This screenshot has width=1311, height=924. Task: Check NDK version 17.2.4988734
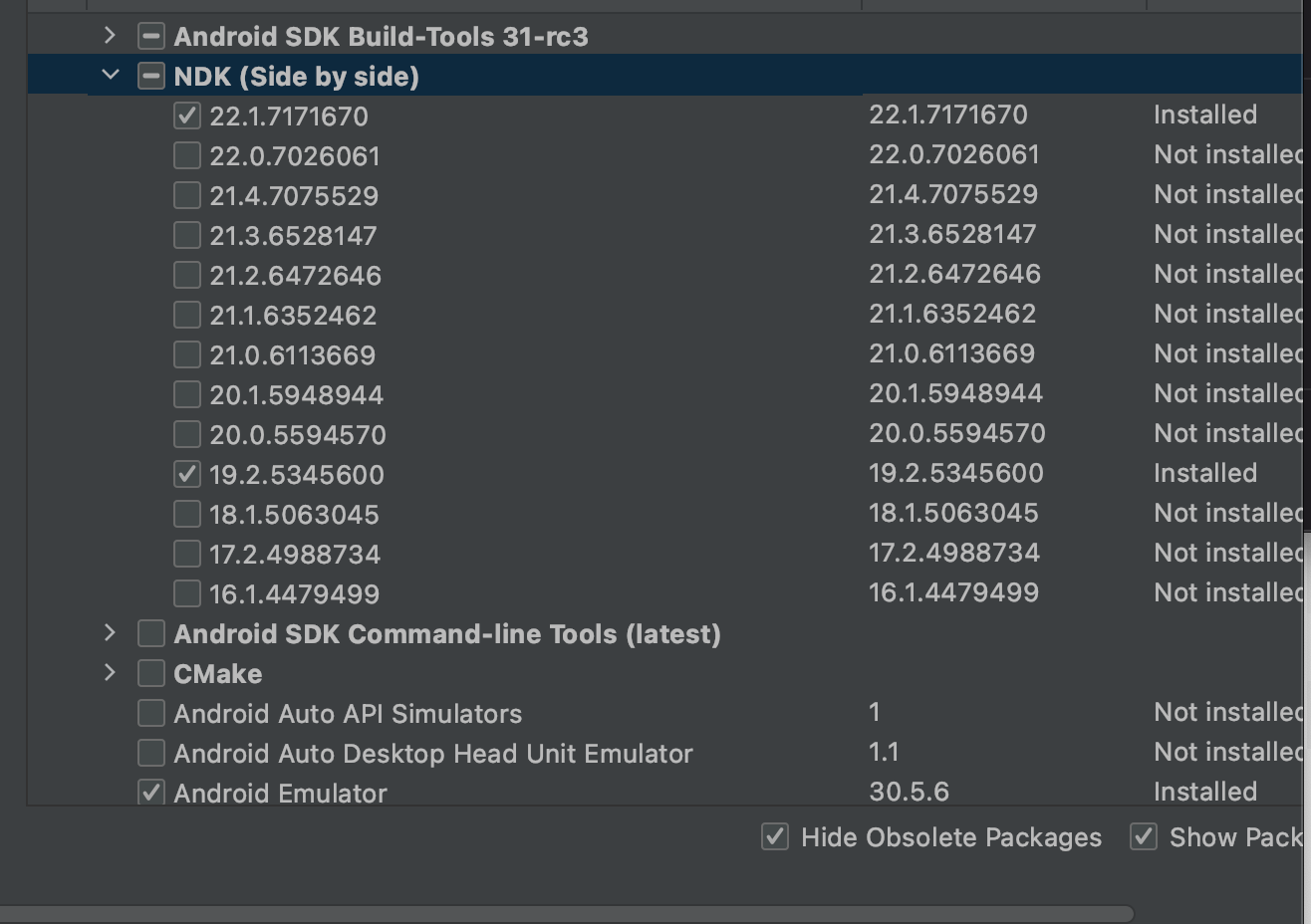(187, 555)
